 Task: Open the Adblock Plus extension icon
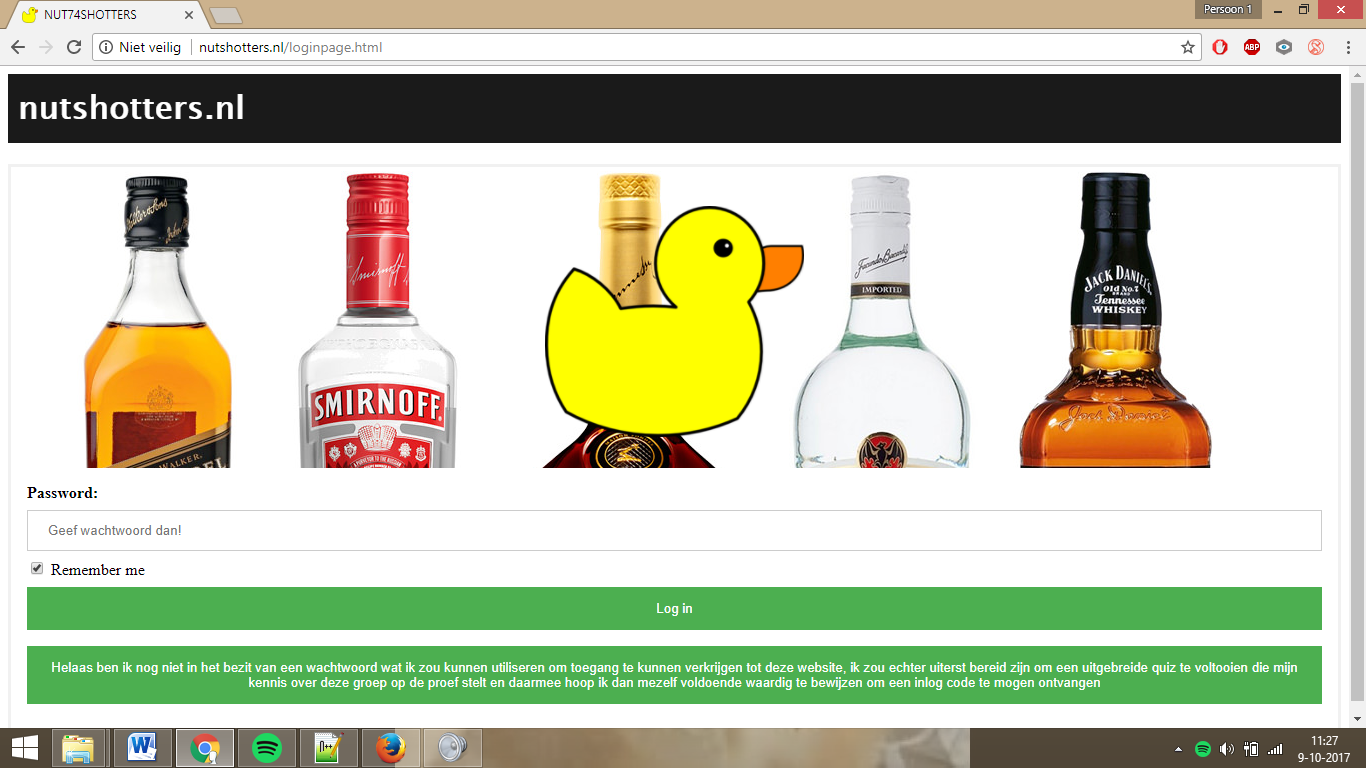[1252, 47]
